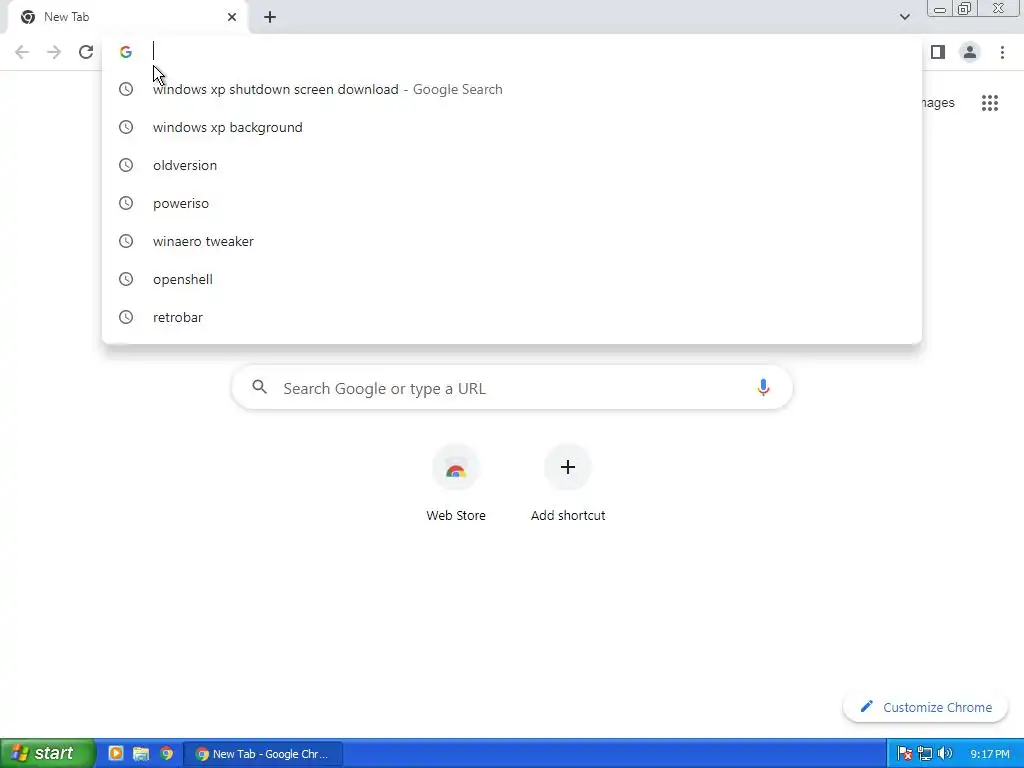Click the 9:17 PM taskbar clock

point(990,754)
